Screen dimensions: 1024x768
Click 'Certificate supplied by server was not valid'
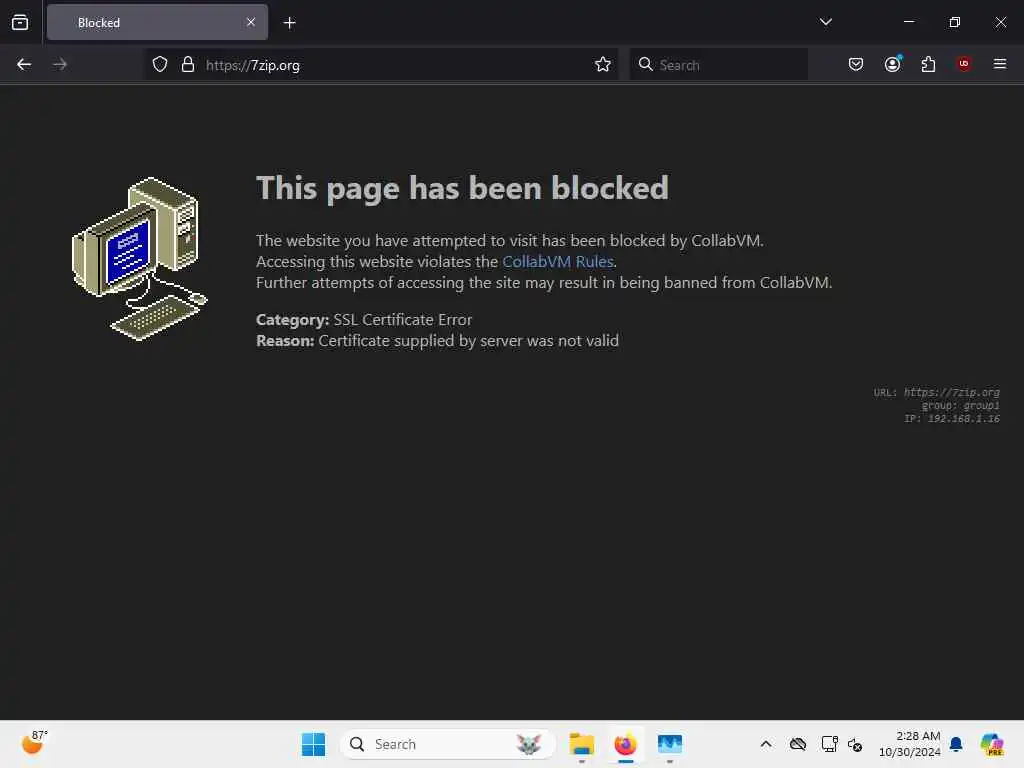click(x=468, y=340)
